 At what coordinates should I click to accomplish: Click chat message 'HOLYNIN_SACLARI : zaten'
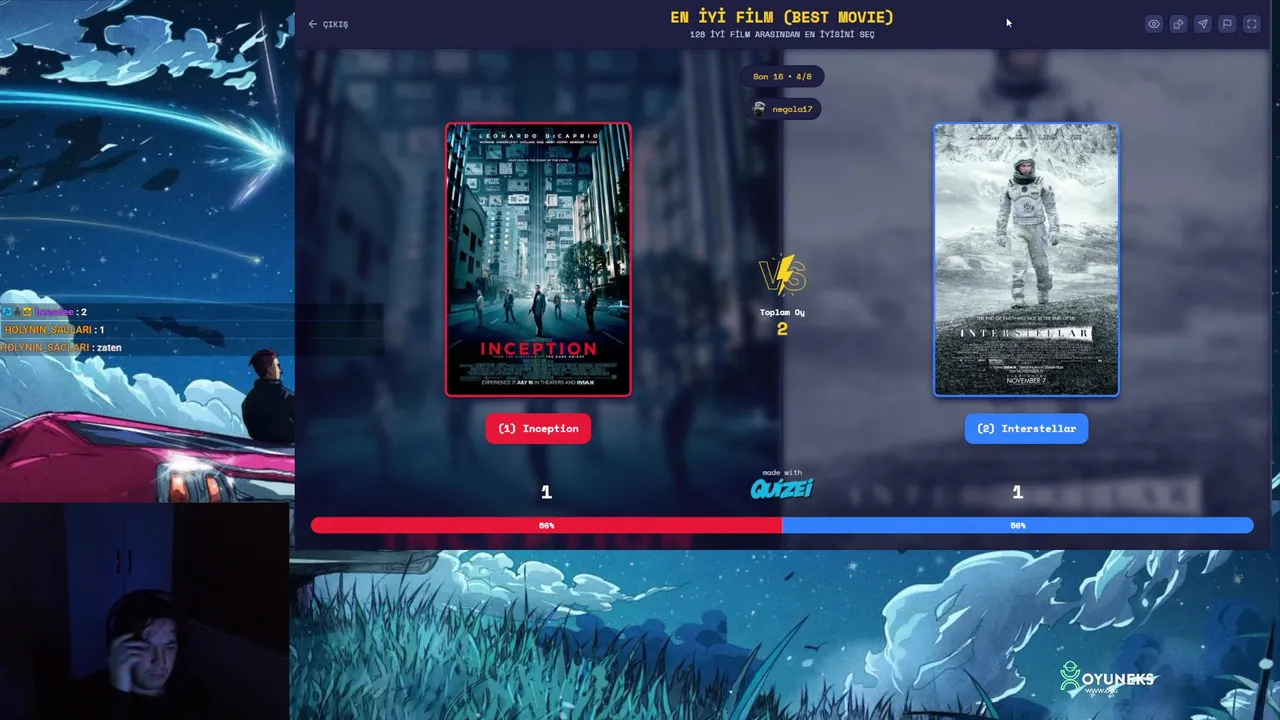pyautogui.click(x=61, y=347)
